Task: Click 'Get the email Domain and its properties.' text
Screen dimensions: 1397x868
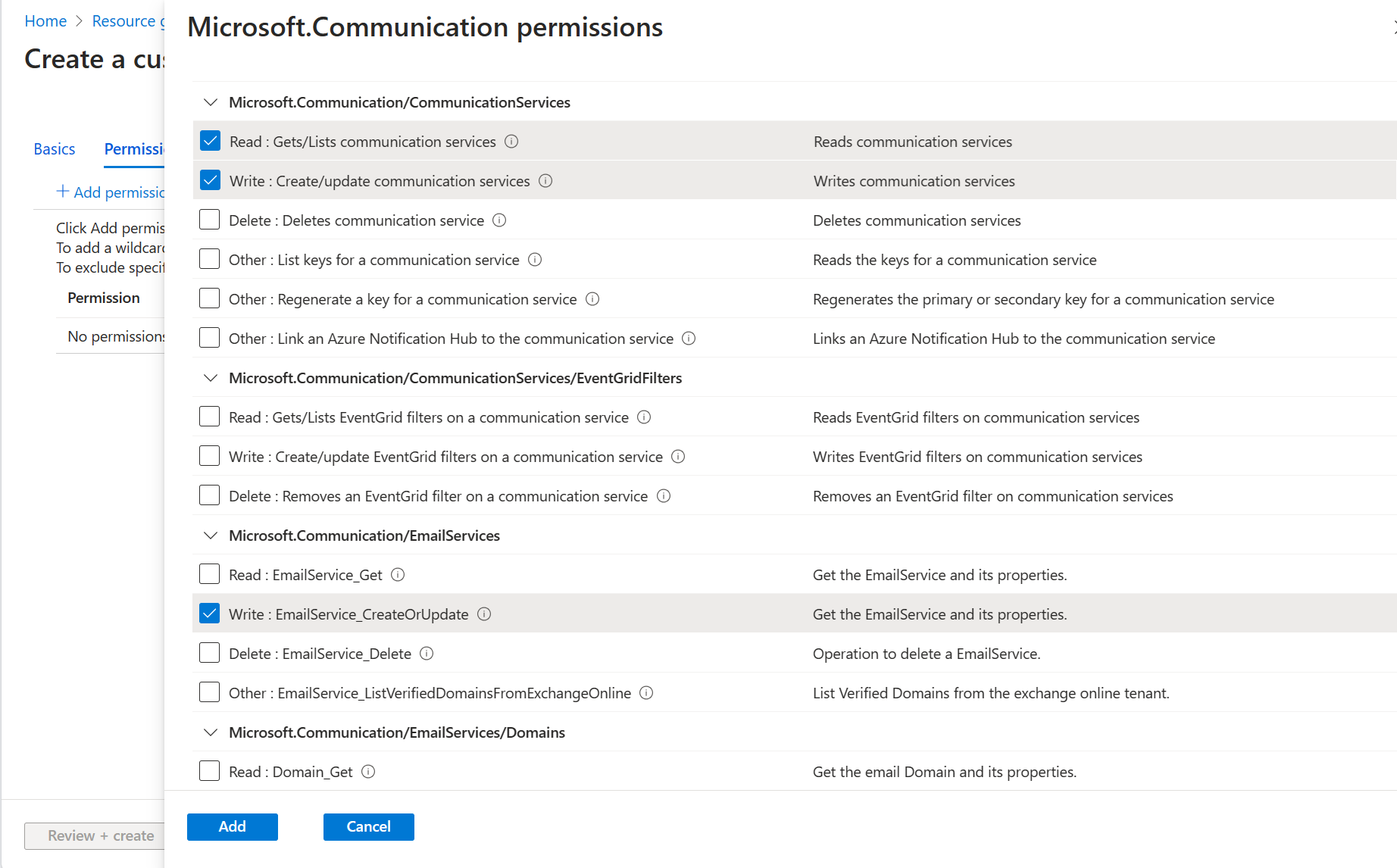Action: [945, 772]
